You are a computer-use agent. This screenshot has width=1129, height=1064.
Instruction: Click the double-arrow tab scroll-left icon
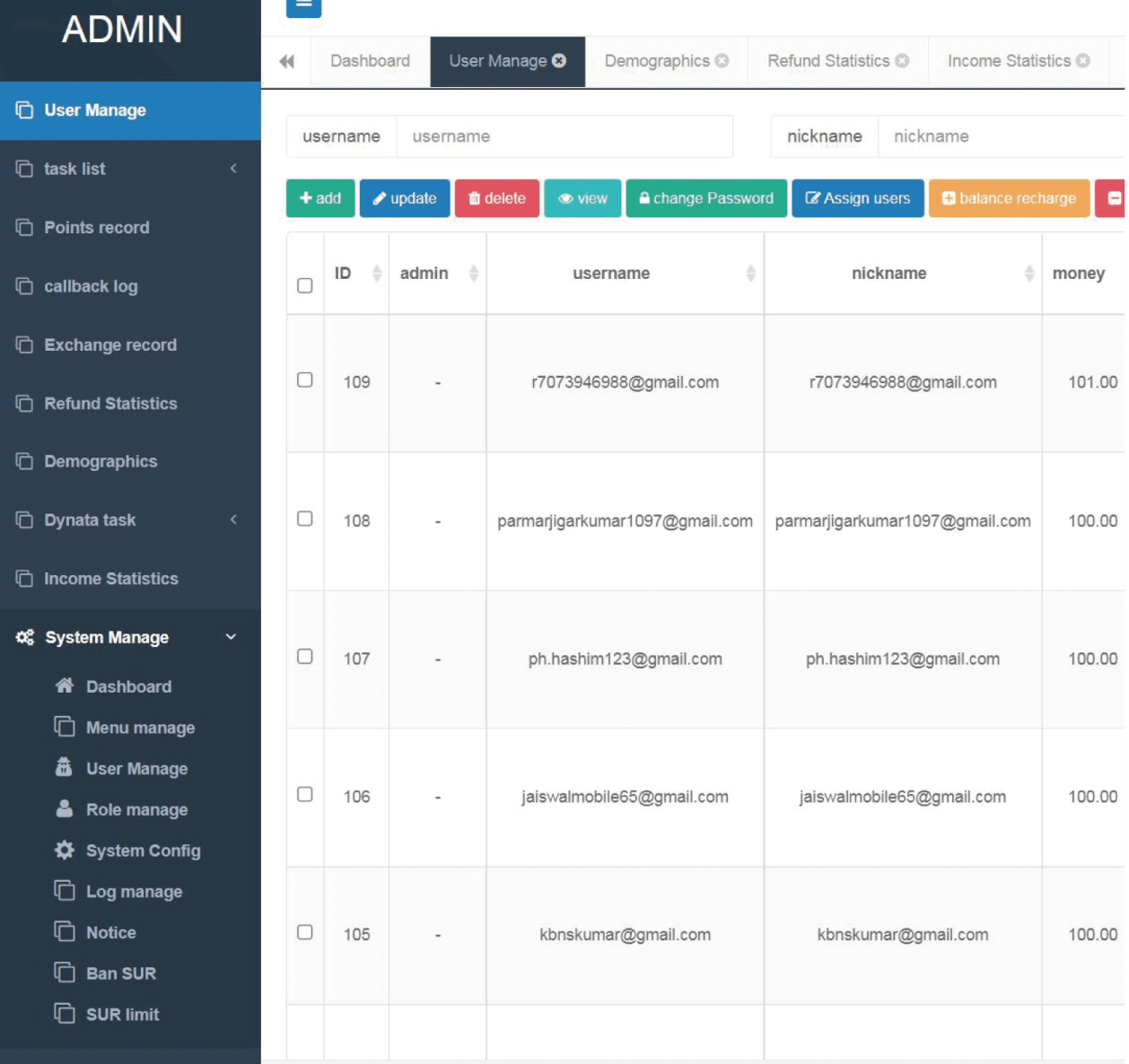click(x=286, y=61)
